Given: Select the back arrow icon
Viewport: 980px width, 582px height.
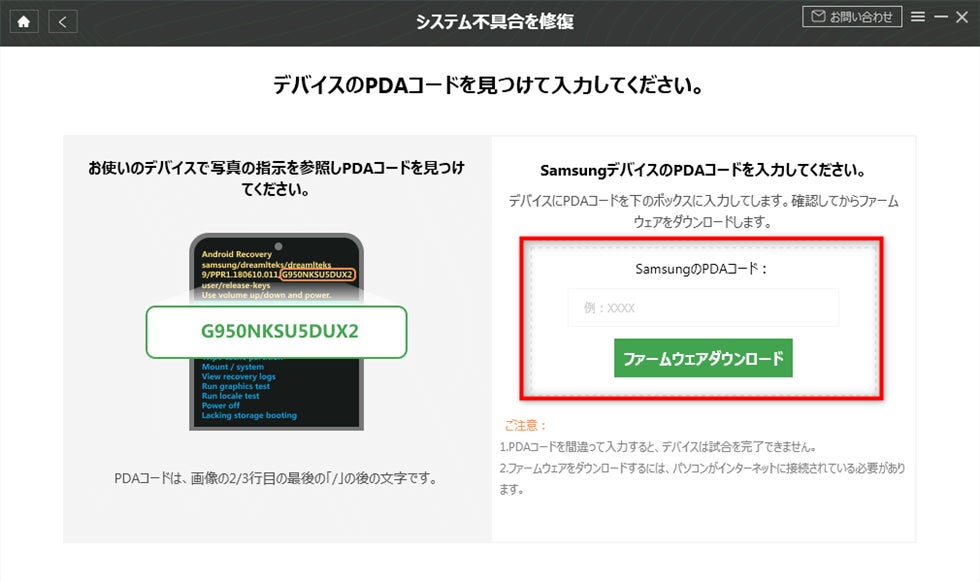Looking at the screenshot, I should (x=62, y=20).
